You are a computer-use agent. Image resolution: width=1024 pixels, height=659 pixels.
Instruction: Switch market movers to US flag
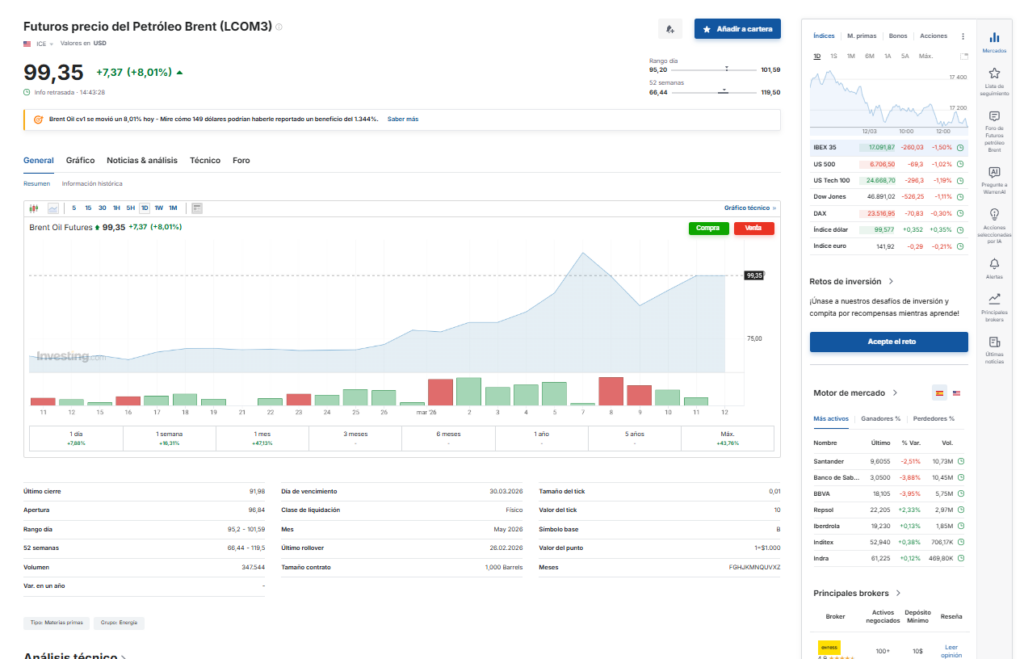click(x=957, y=393)
